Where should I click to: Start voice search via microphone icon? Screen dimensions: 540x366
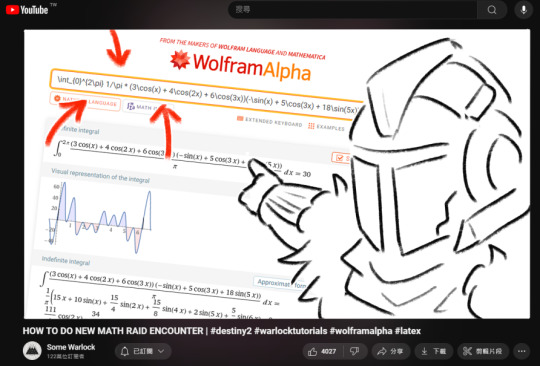(523, 10)
